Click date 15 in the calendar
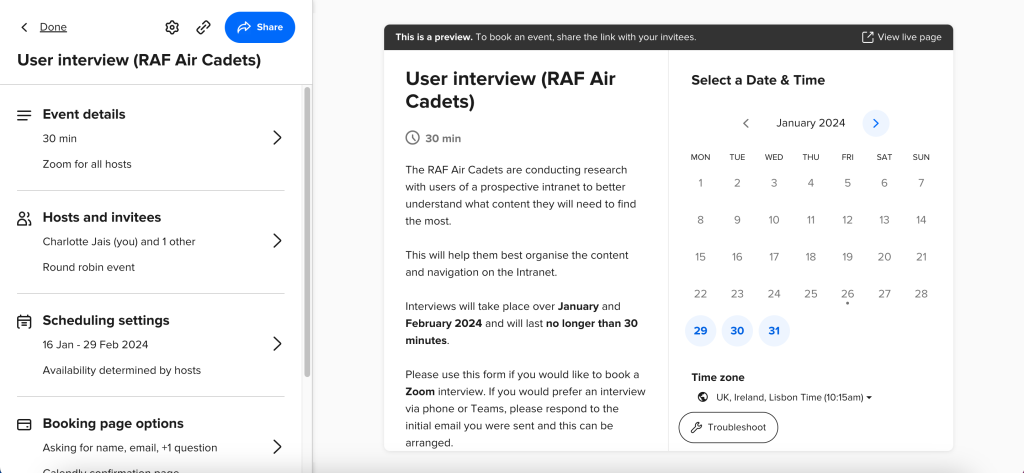The width and height of the screenshot is (1024, 473). click(x=700, y=257)
